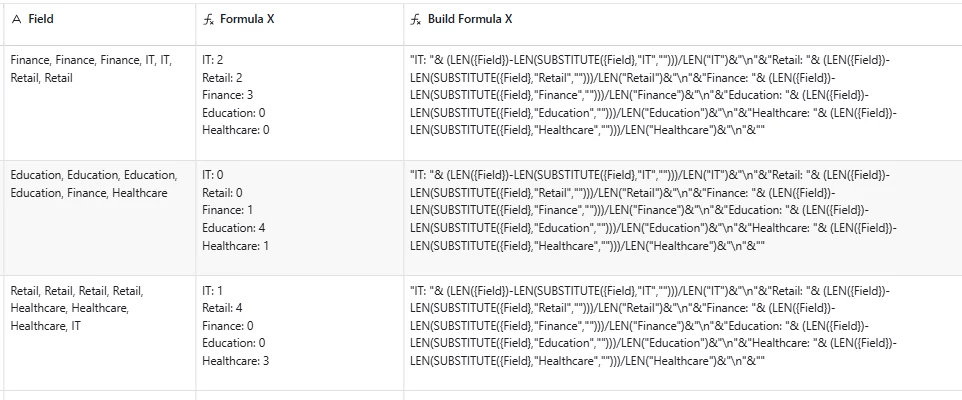
Task: Click the text-type icon beside Field header
Action: click(17, 20)
